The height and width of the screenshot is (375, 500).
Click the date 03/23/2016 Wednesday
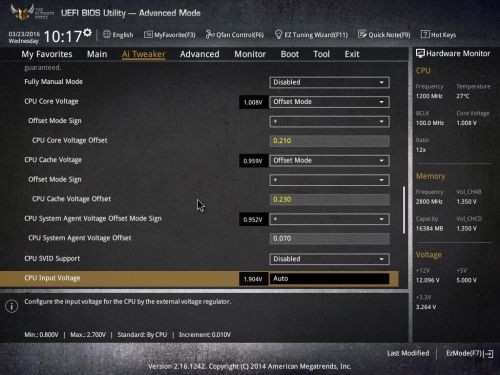tap(24, 37)
